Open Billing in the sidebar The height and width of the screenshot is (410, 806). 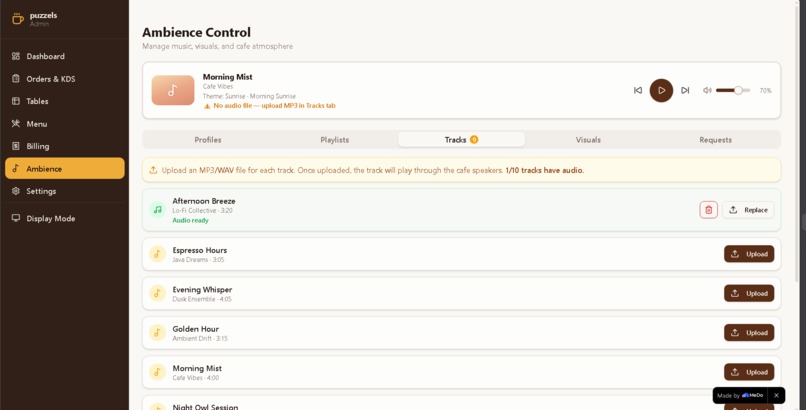65,146
